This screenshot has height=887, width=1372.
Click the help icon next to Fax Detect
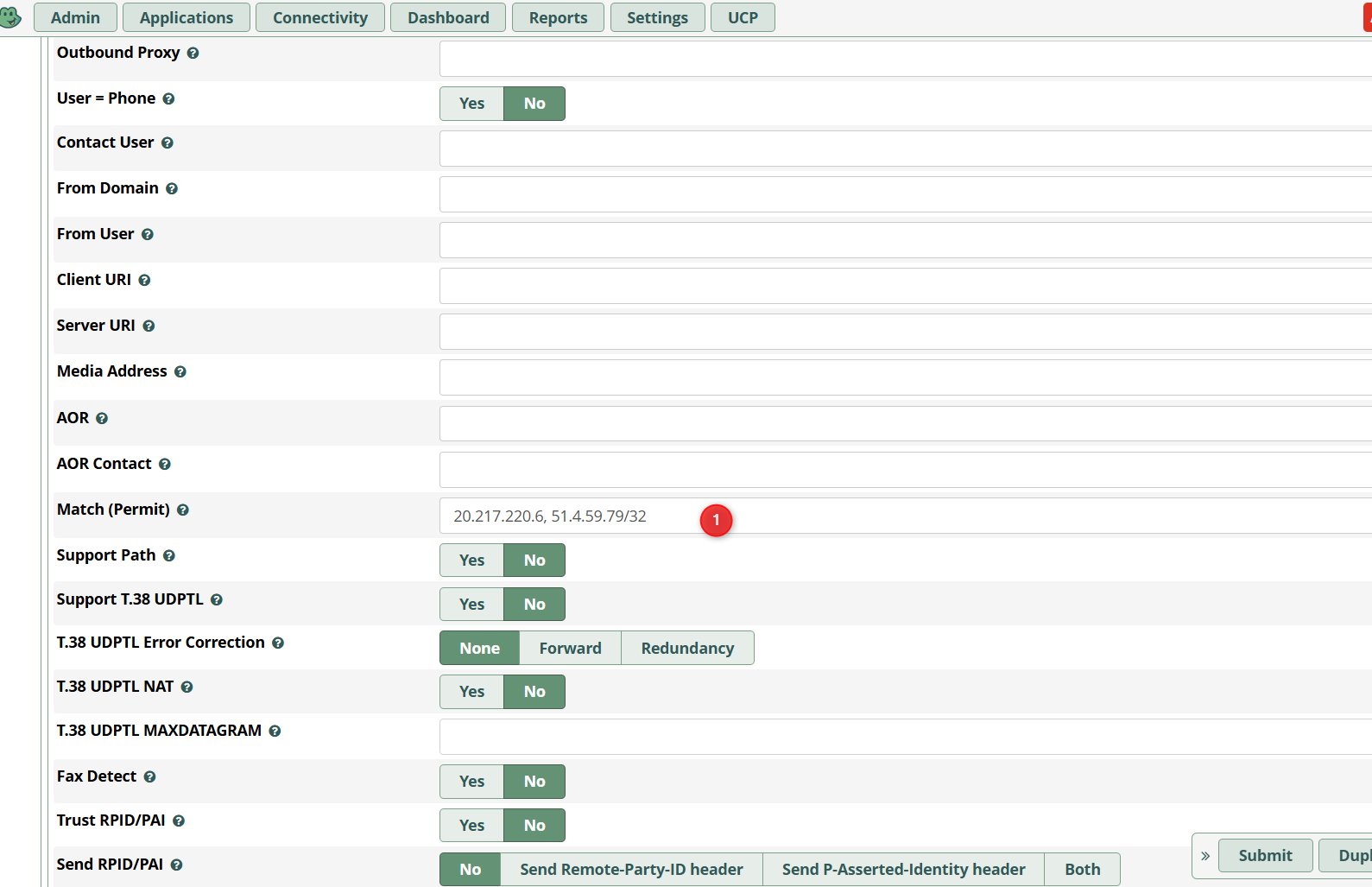[149, 777]
